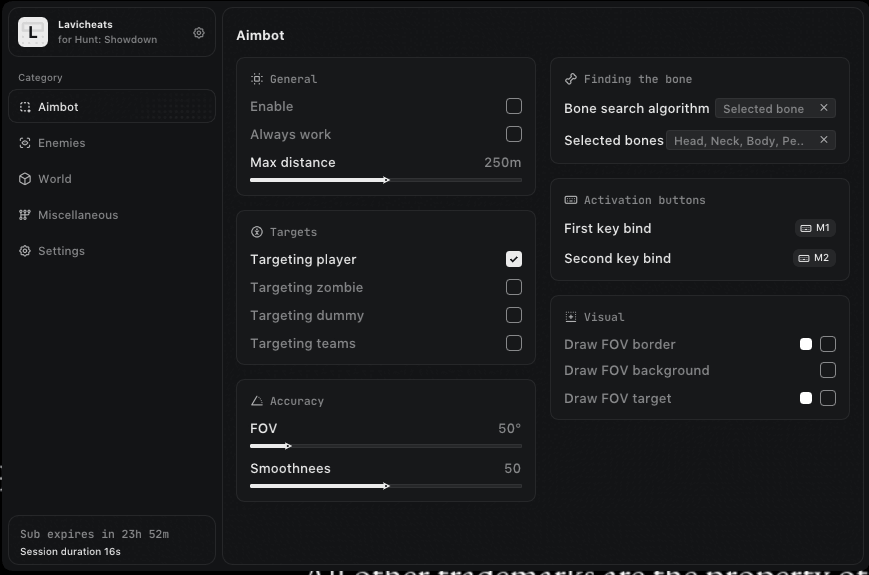Switch to the World category

55,179
